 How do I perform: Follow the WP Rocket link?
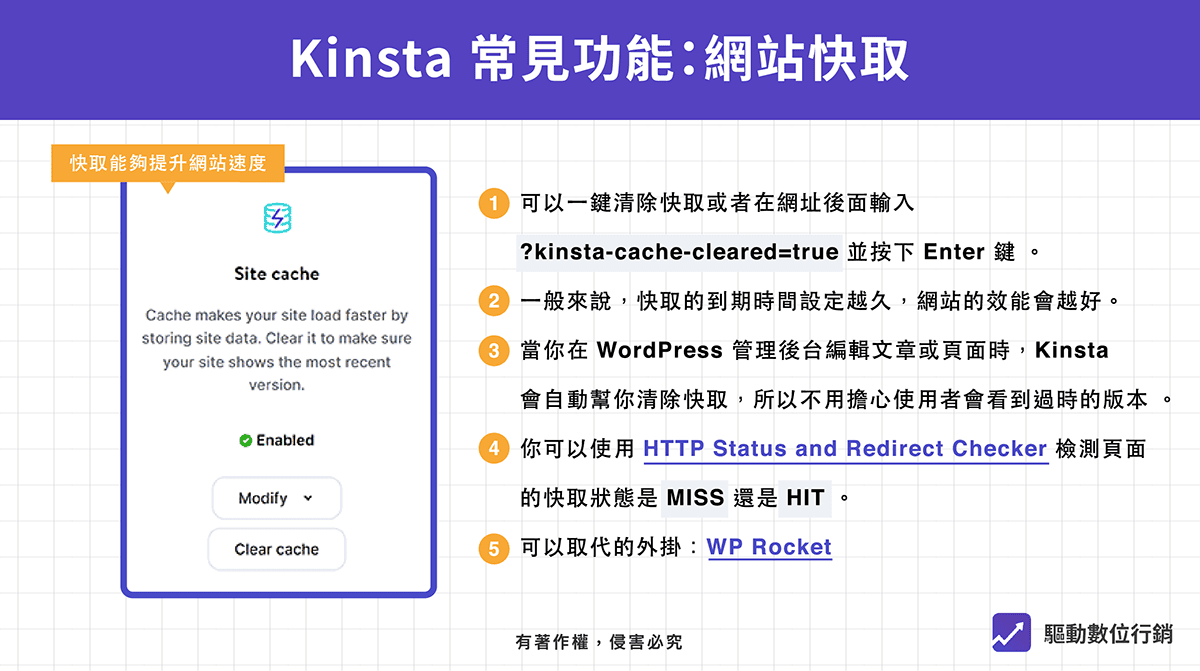(769, 547)
